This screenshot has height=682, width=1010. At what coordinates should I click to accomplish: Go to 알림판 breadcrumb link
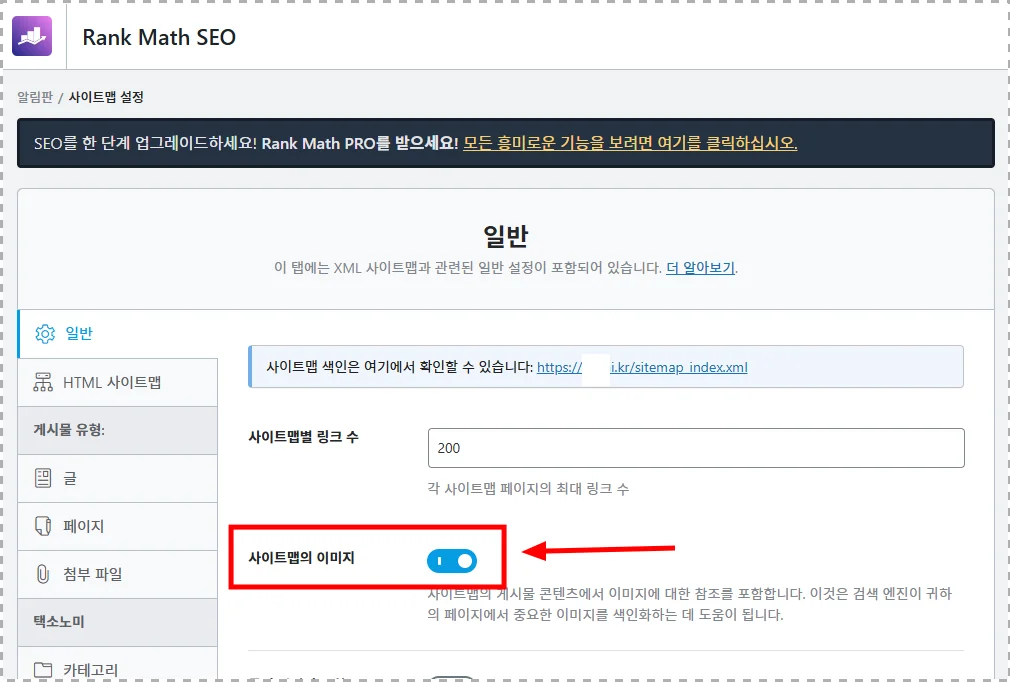click(35, 97)
